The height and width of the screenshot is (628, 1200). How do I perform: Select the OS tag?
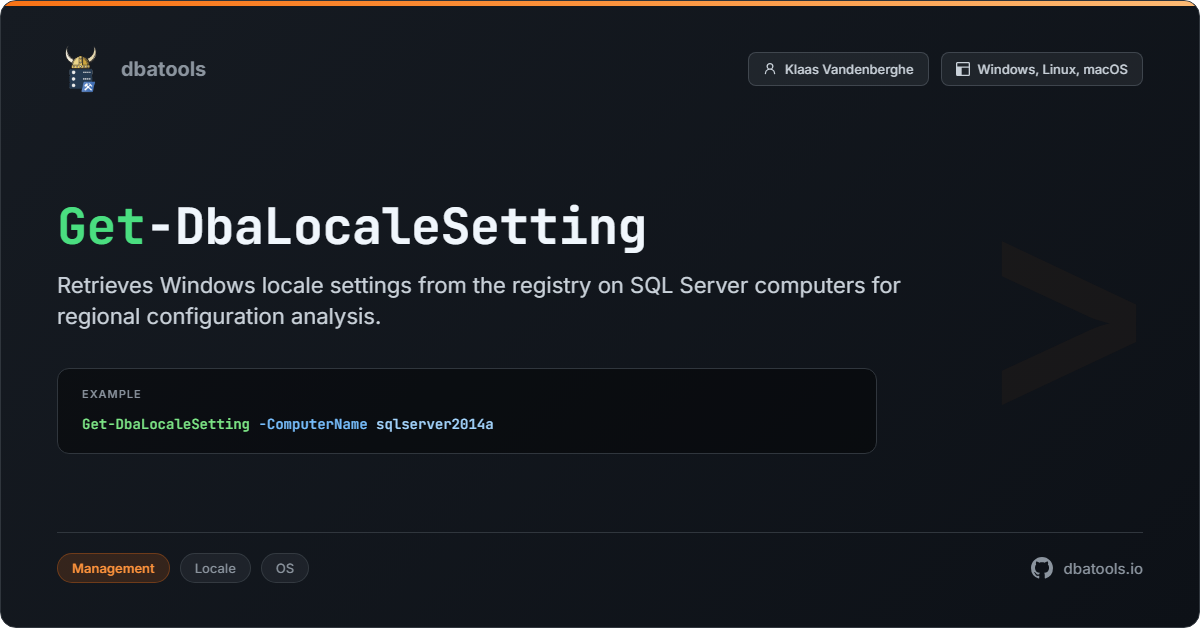click(x=285, y=568)
